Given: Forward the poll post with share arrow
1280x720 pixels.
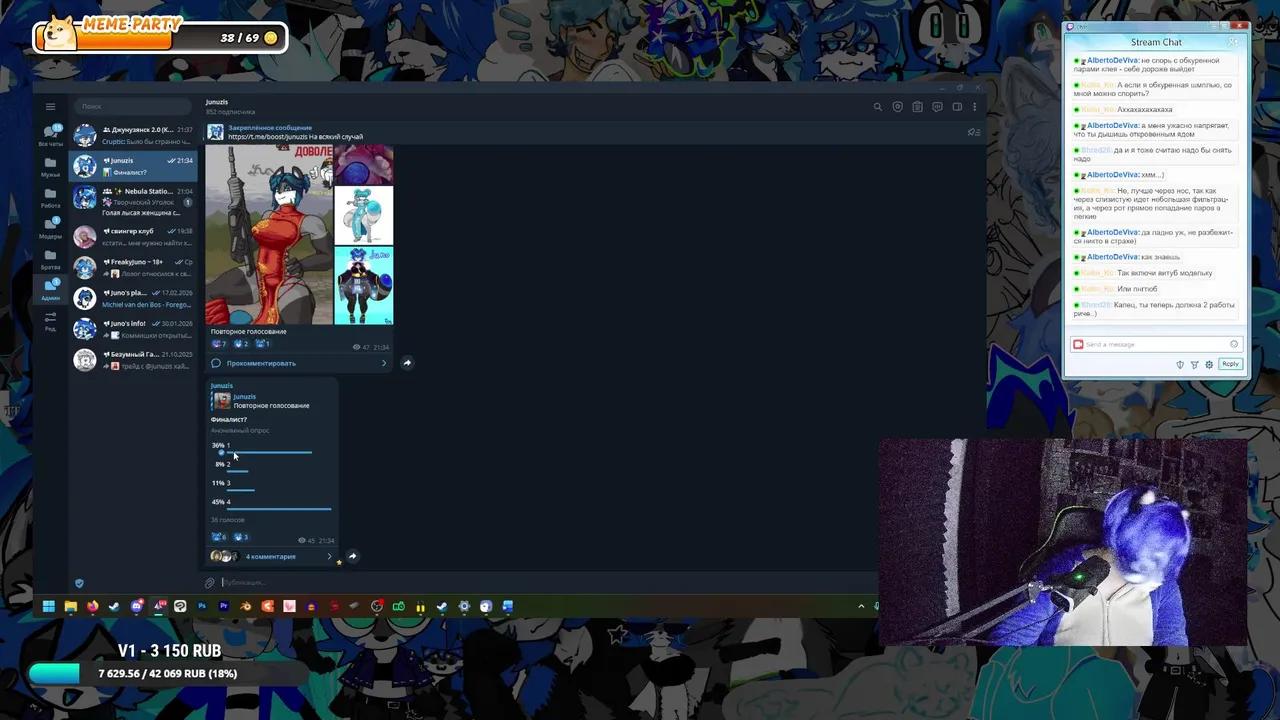Looking at the screenshot, I should pyautogui.click(x=352, y=556).
